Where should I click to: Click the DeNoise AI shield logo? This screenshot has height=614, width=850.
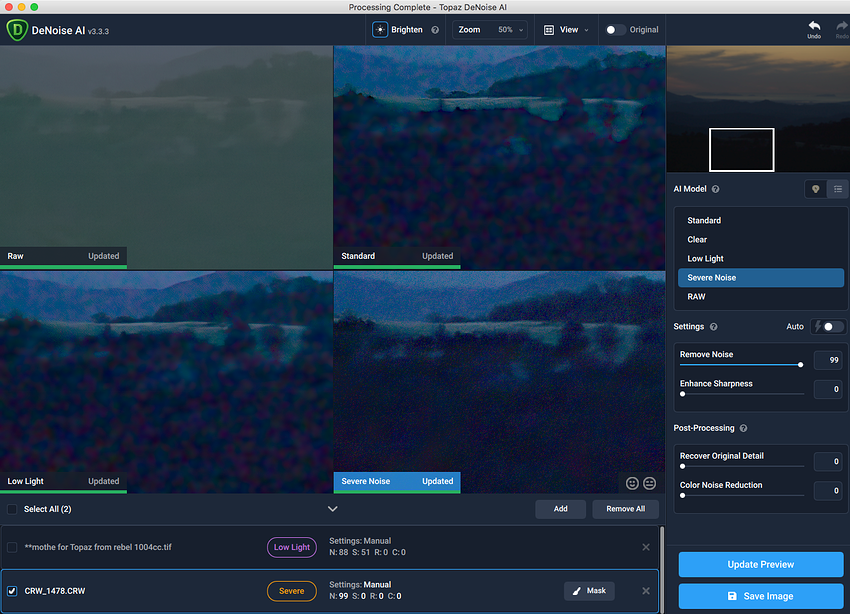pos(17,30)
